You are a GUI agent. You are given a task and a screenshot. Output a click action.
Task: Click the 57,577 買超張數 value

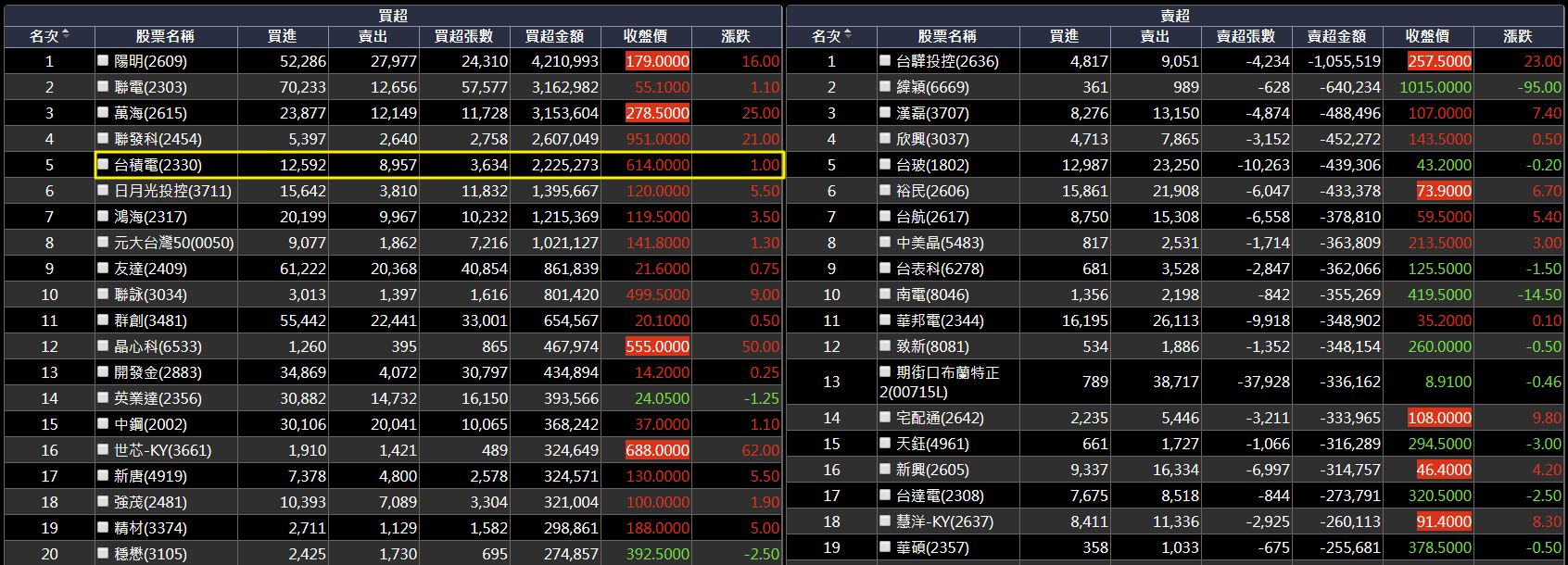[x=485, y=87]
